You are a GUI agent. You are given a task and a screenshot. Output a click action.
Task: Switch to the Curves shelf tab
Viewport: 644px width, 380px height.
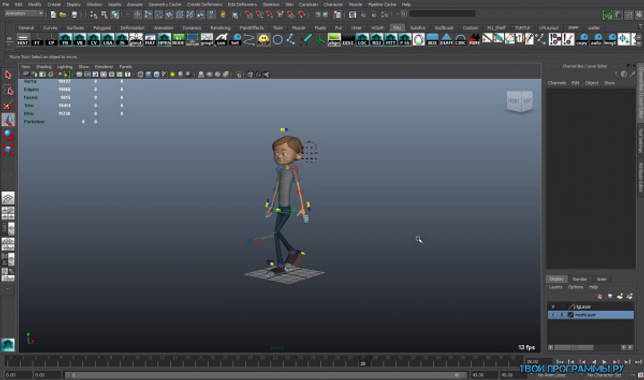tap(50, 28)
